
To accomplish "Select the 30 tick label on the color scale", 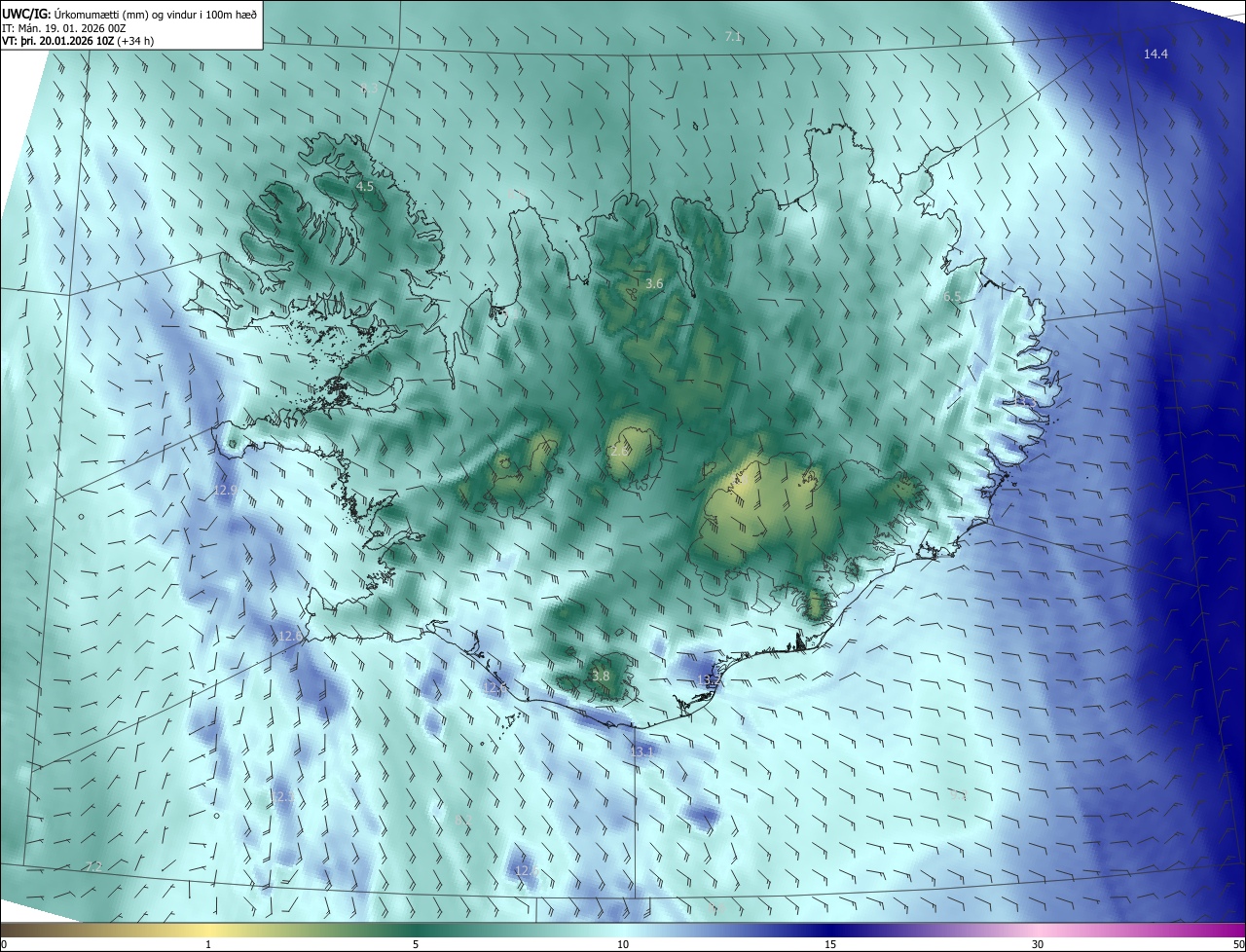I will [x=1038, y=944].
